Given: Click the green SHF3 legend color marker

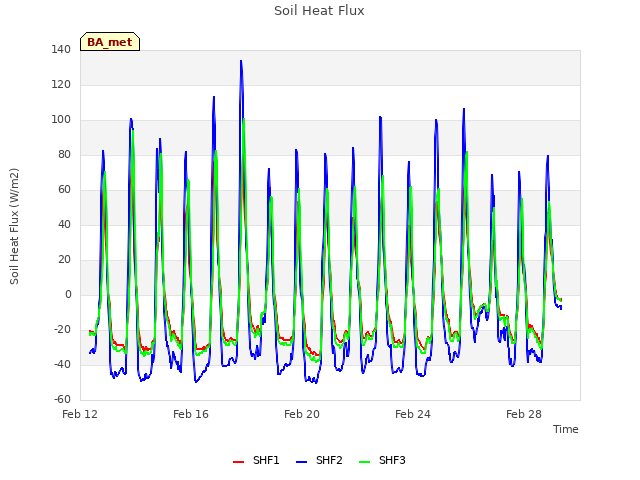Looking at the screenshot, I should (x=364, y=462).
